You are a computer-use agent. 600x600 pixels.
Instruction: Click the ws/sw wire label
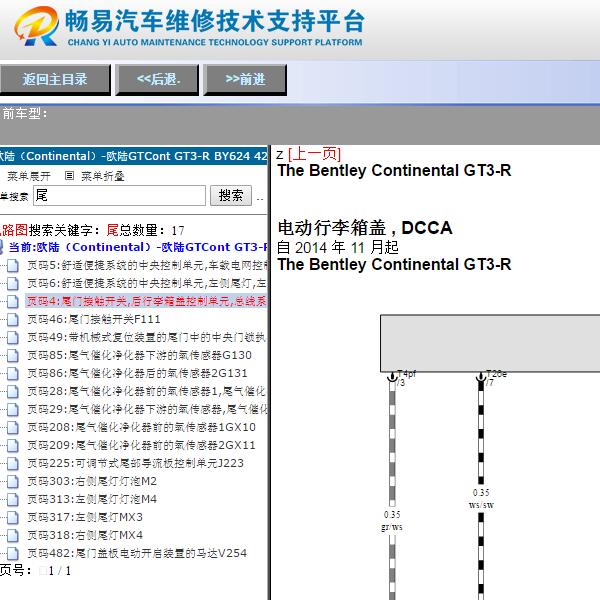pyautogui.click(x=481, y=505)
